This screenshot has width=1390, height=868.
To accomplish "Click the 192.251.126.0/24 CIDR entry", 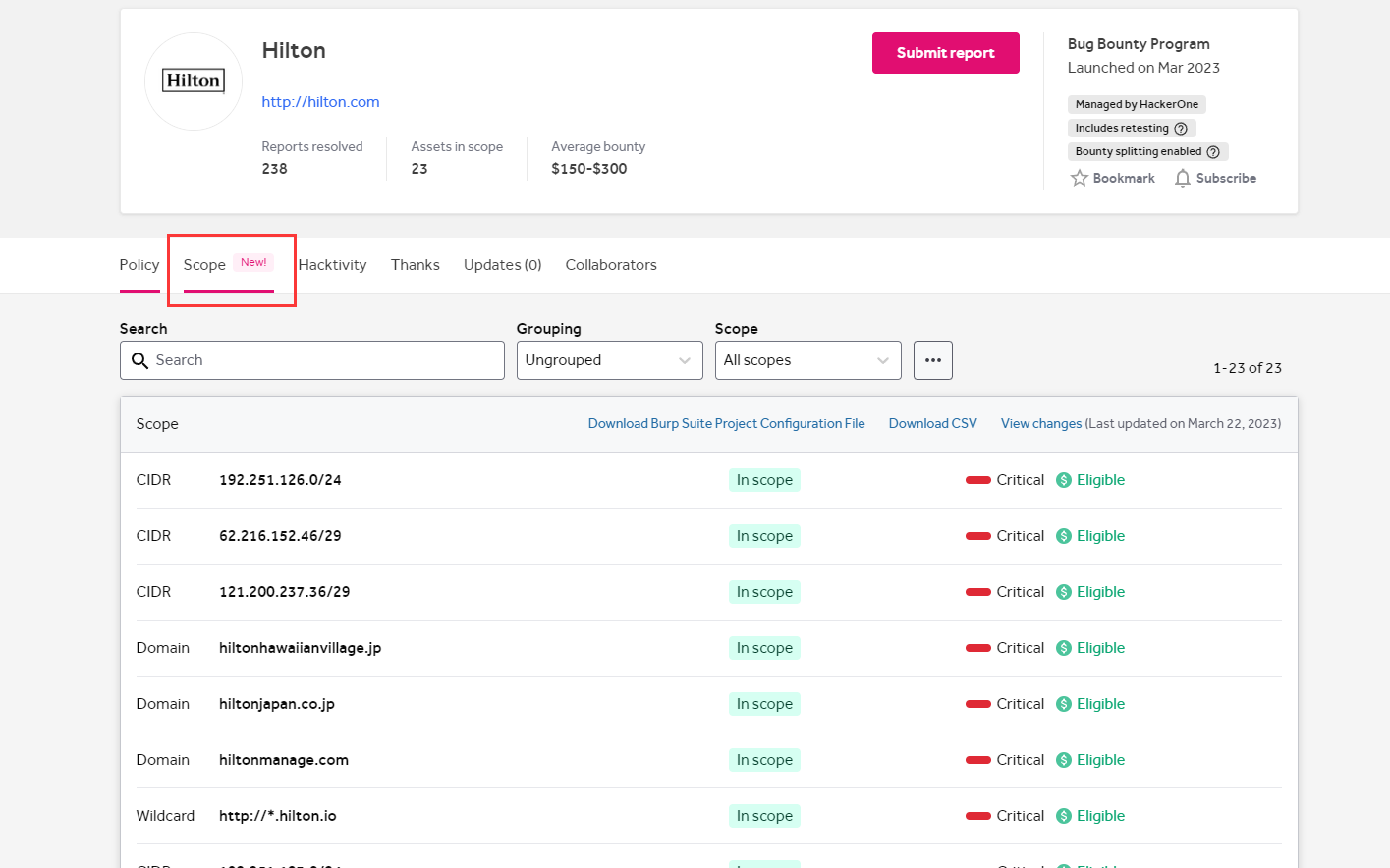I will 280,480.
